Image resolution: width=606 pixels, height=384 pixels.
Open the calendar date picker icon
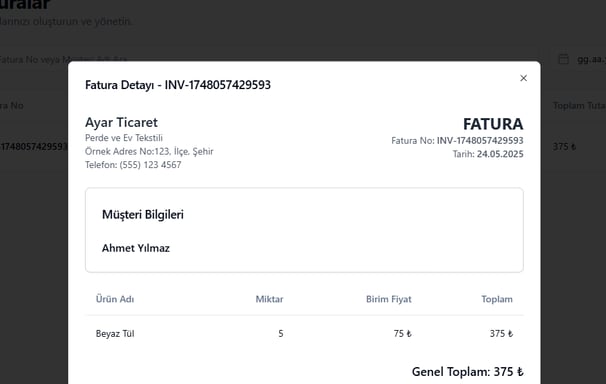[x=563, y=59]
